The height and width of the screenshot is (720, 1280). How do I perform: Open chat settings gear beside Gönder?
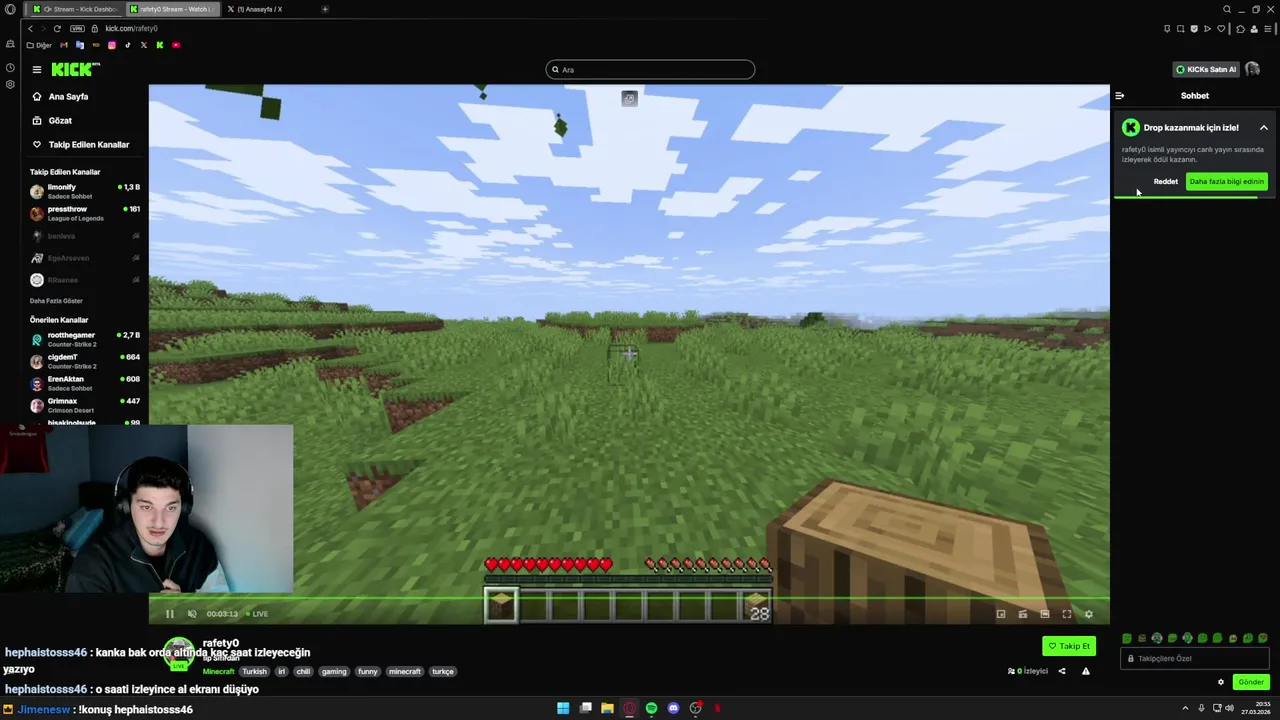(1221, 682)
